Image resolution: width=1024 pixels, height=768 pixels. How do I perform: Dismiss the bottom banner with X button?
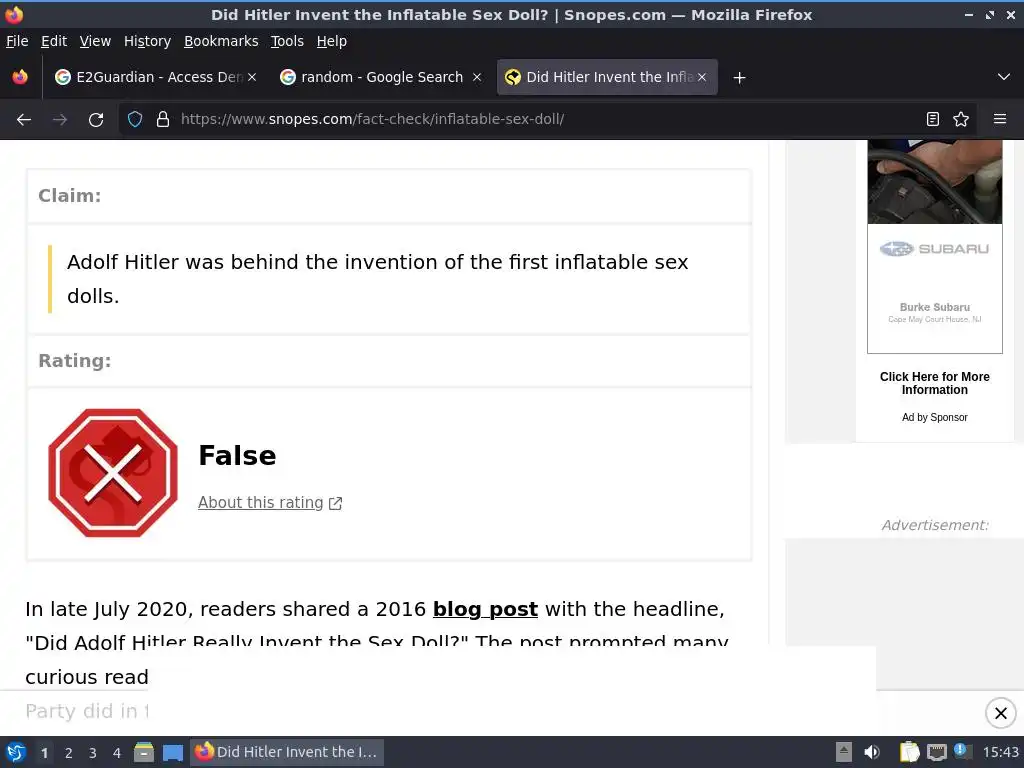1000,713
